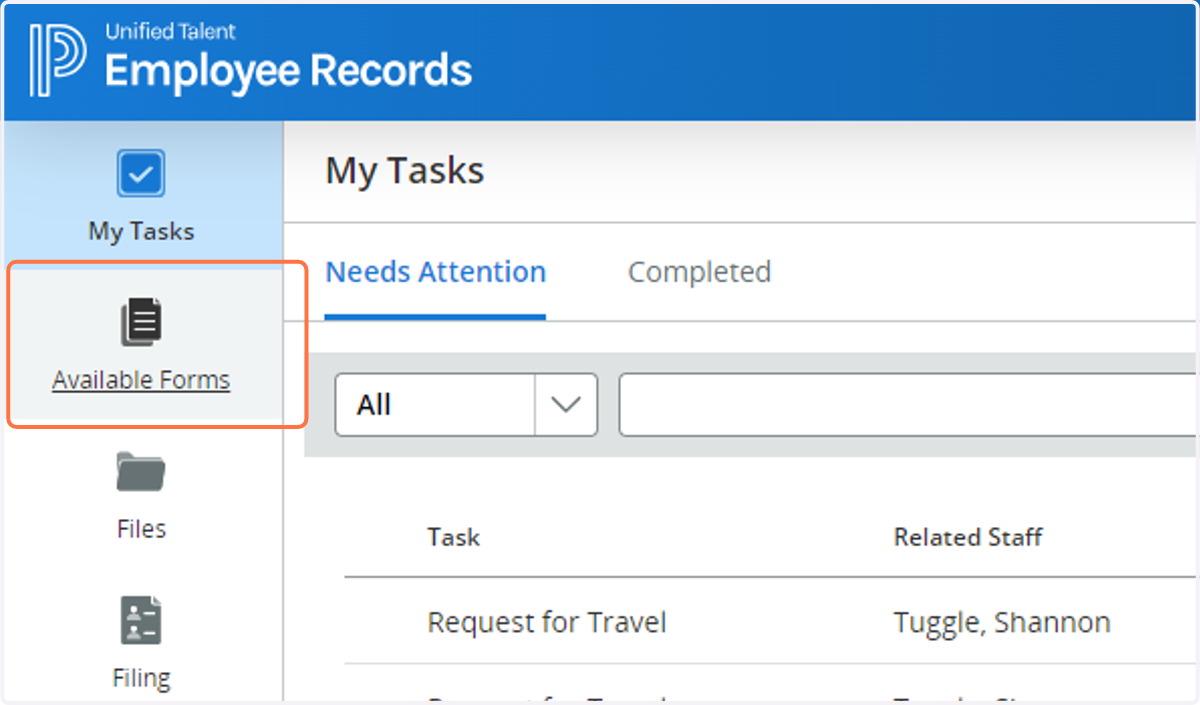Open the Filing cabinet icon
The height and width of the screenshot is (705, 1200).
[141, 620]
